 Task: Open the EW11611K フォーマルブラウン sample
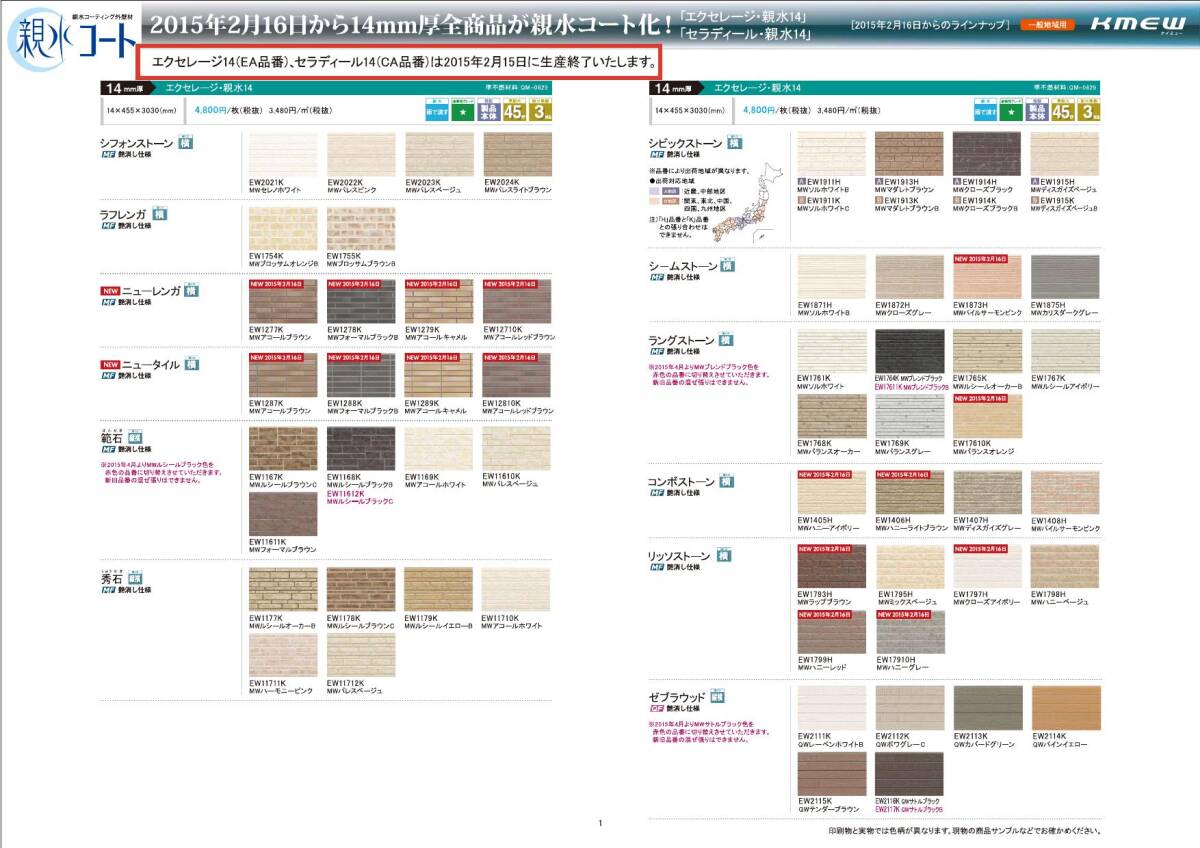283,515
